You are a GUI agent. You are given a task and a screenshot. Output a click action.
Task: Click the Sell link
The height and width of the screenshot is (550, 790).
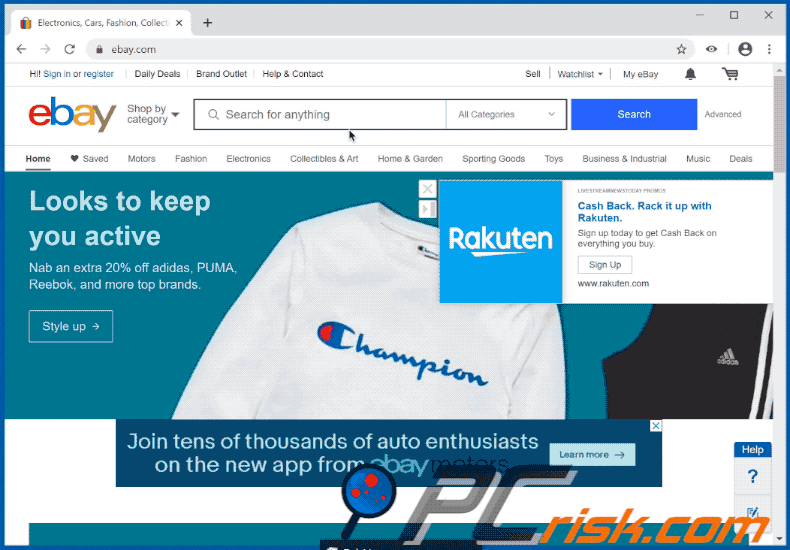tap(533, 74)
